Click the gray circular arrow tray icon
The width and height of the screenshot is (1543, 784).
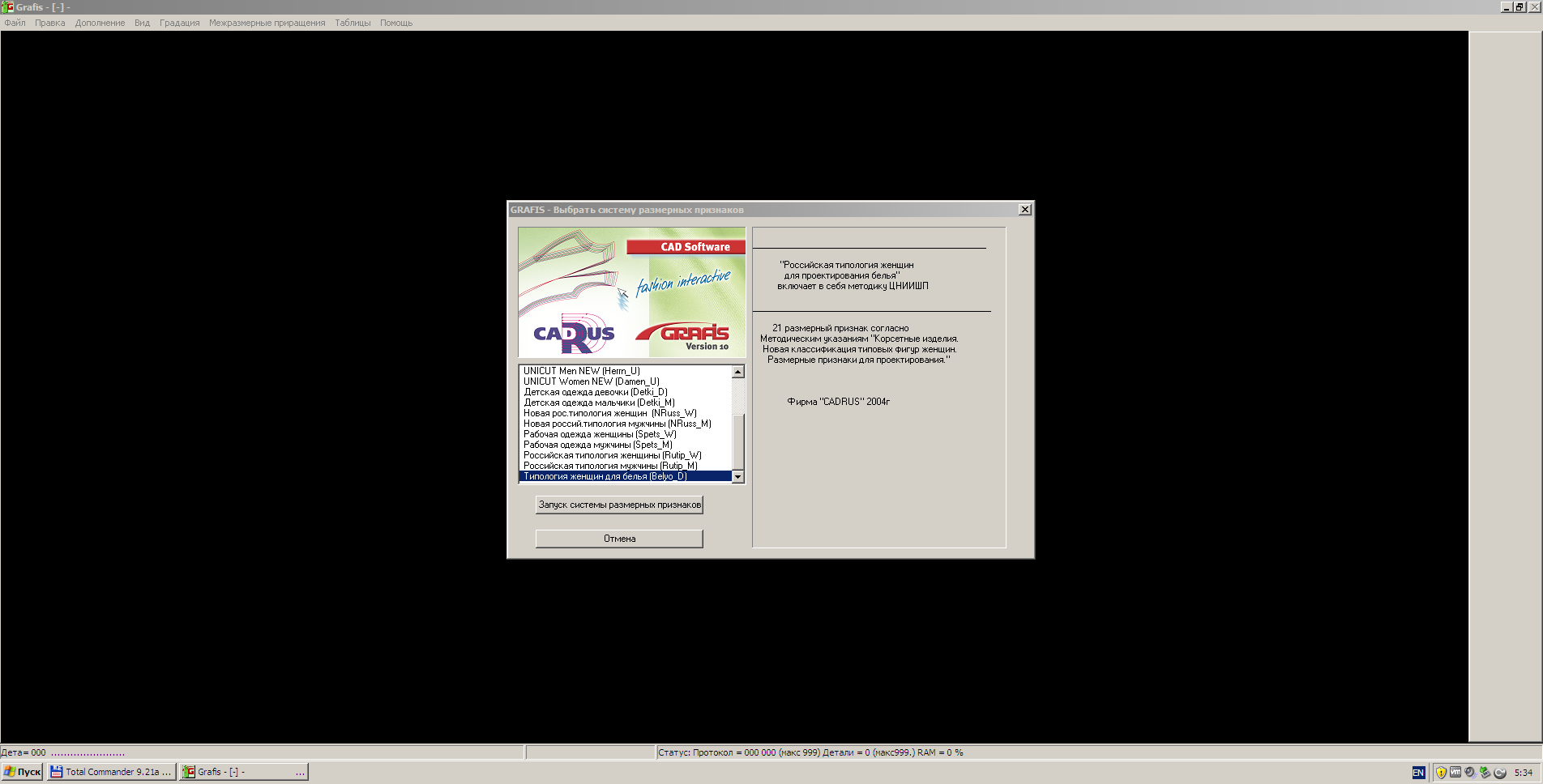click(1500, 773)
